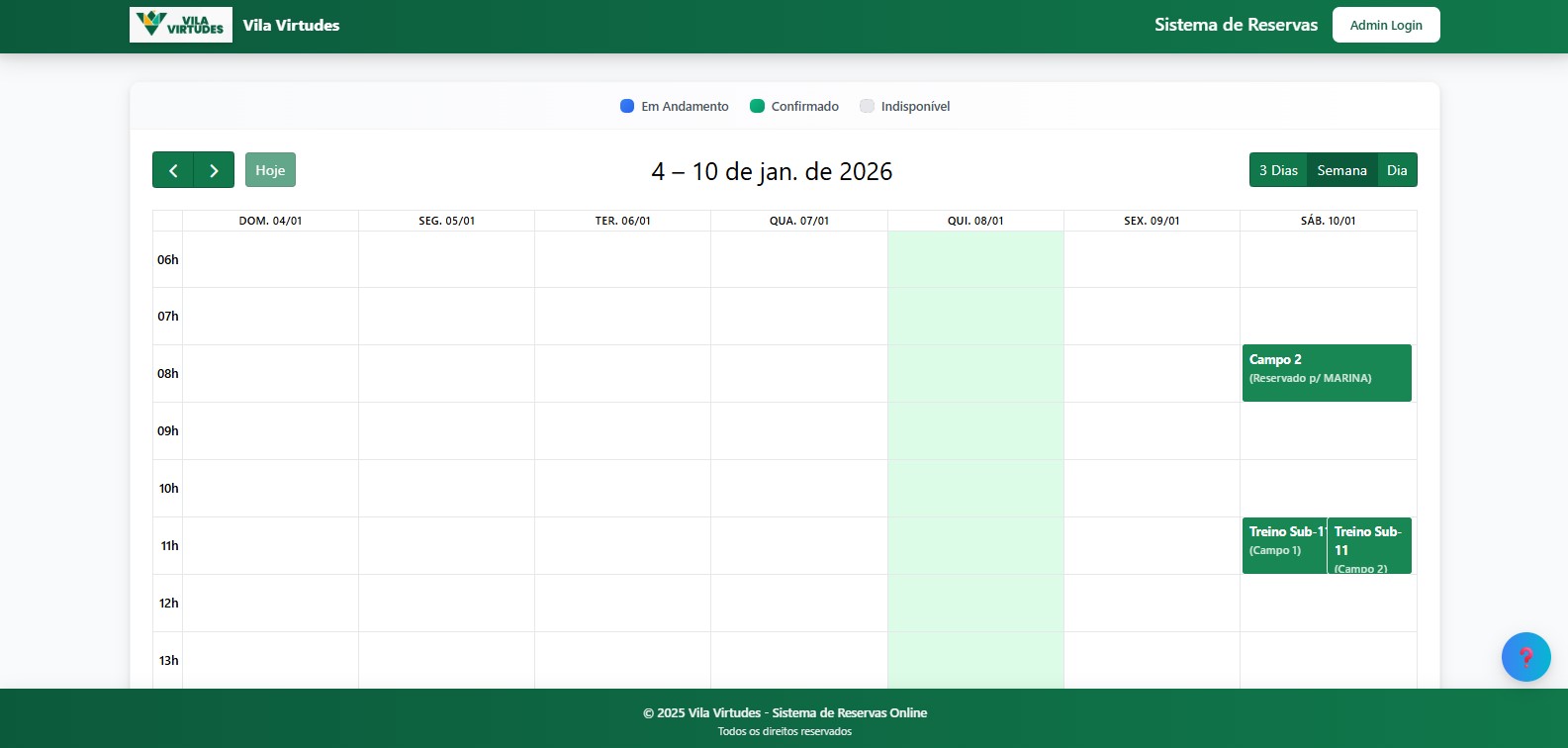Click the Vila Virtudes title text

coord(291,25)
